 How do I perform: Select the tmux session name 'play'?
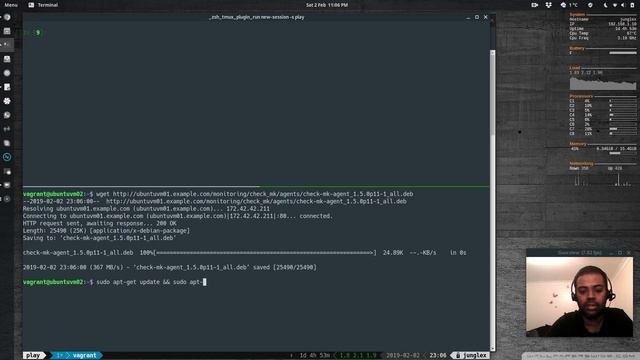point(33,356)
